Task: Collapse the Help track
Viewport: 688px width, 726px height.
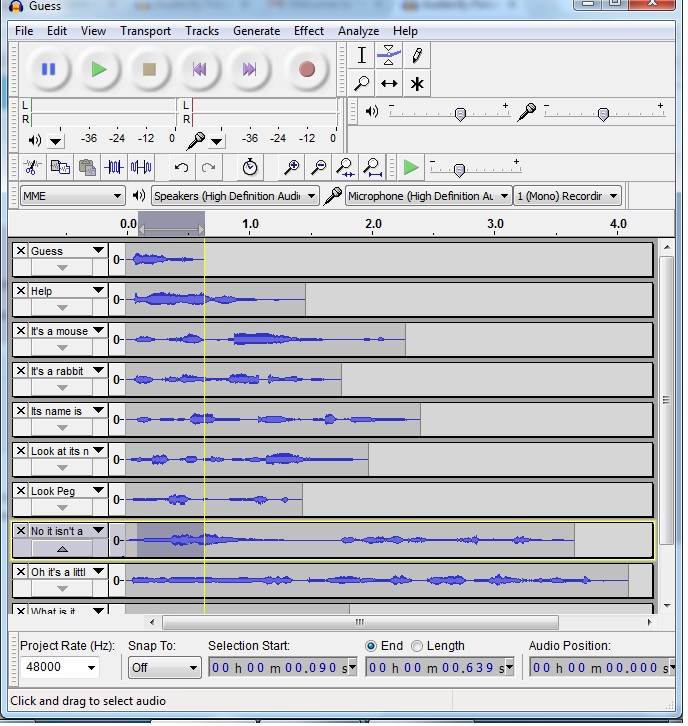Action: tap(62, 308)
